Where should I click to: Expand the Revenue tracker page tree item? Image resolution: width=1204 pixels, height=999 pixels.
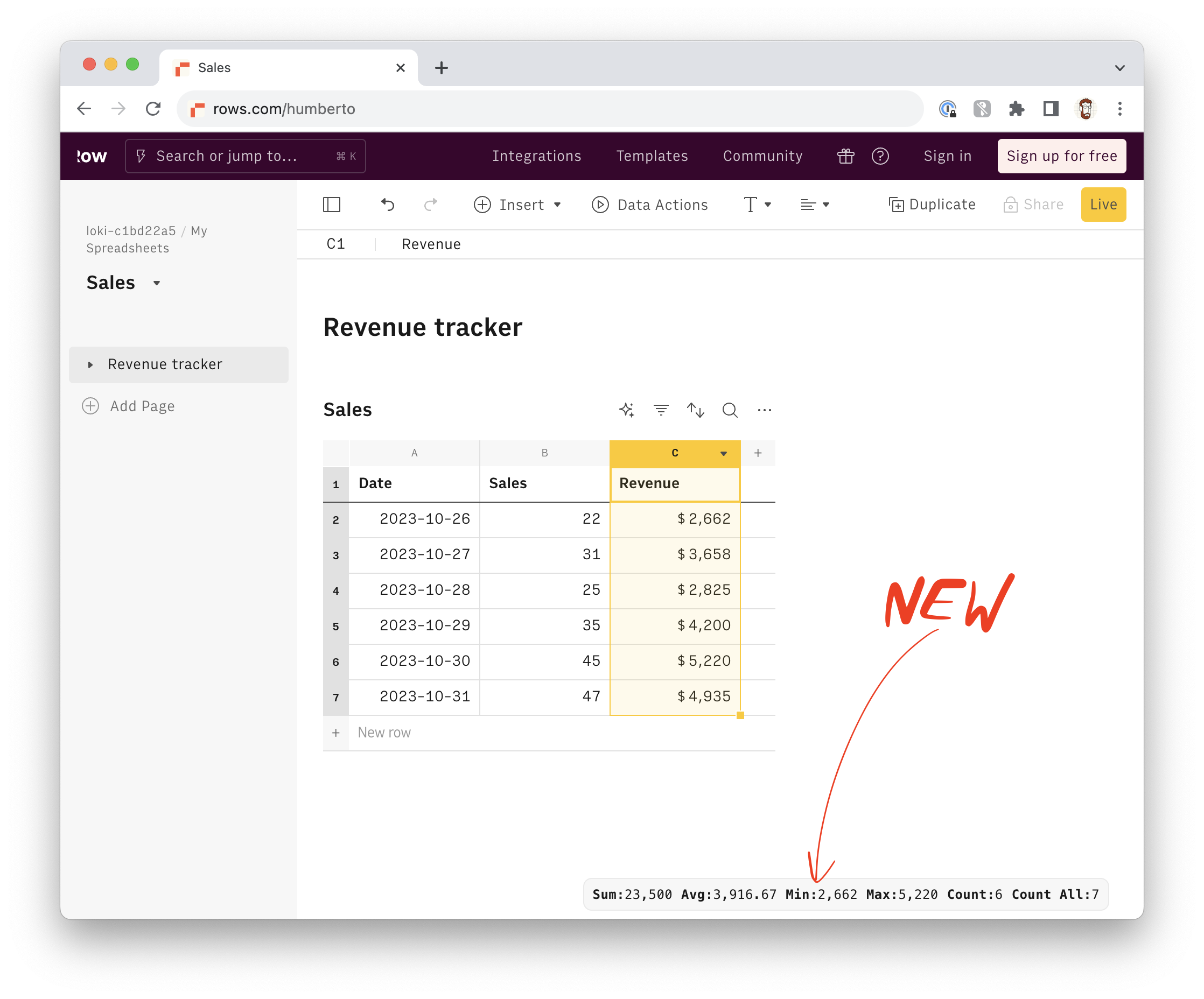coord(90,364)
